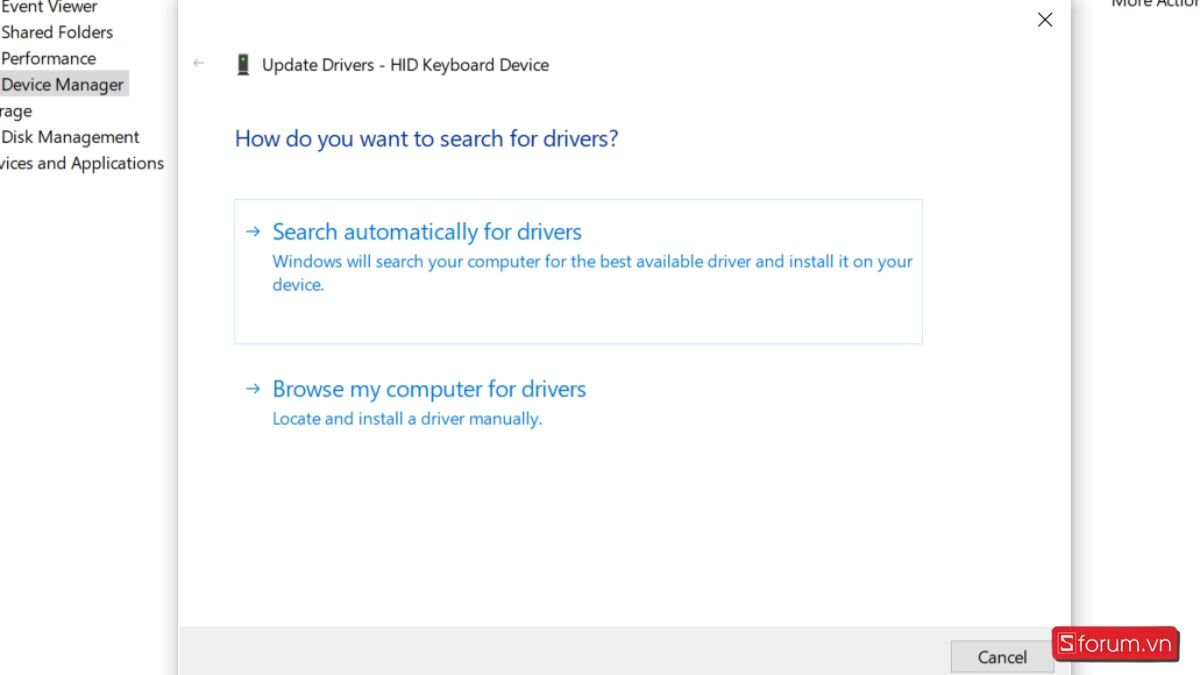The height and width of the screenshot is (675, 1200).
Task: Click the HID keyboard device icon in title
Action: coord(242,63)
